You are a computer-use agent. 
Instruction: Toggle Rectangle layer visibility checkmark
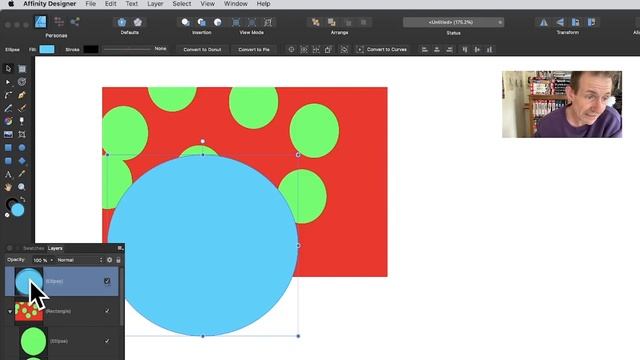pyautogui.click(x=107, y=311)
